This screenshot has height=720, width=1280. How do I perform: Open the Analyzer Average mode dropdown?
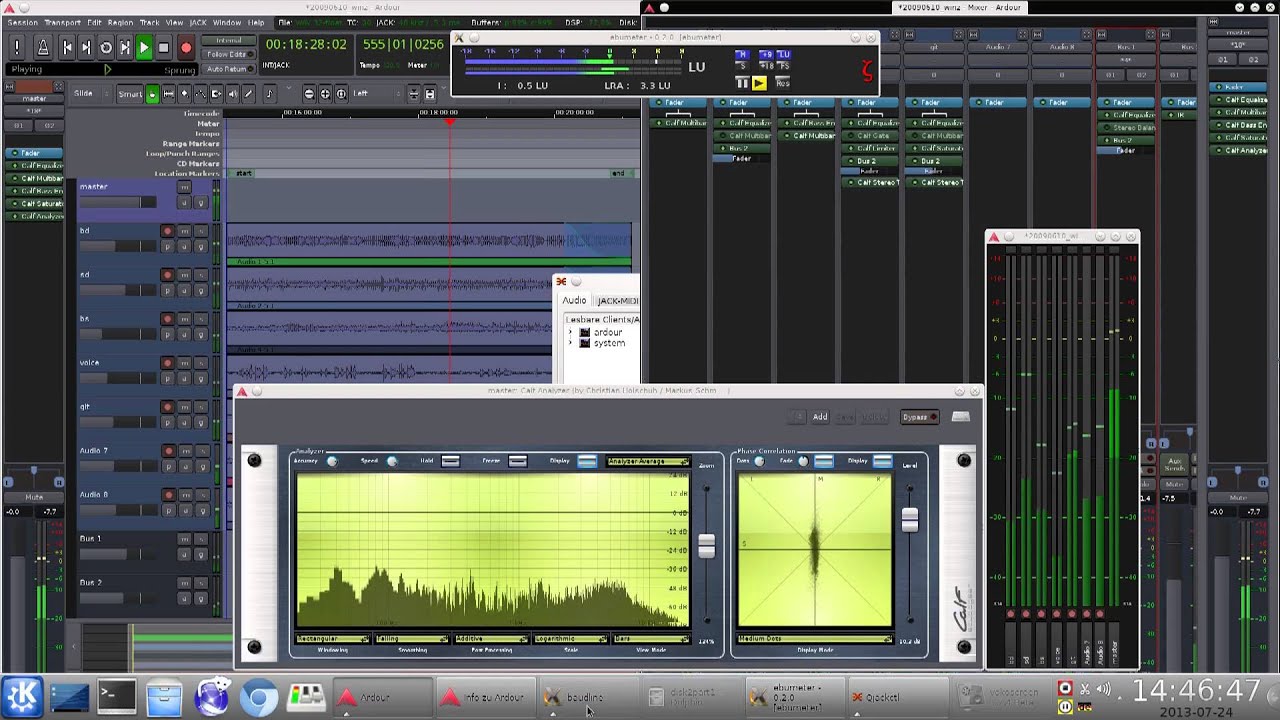(x=648, y=462)
